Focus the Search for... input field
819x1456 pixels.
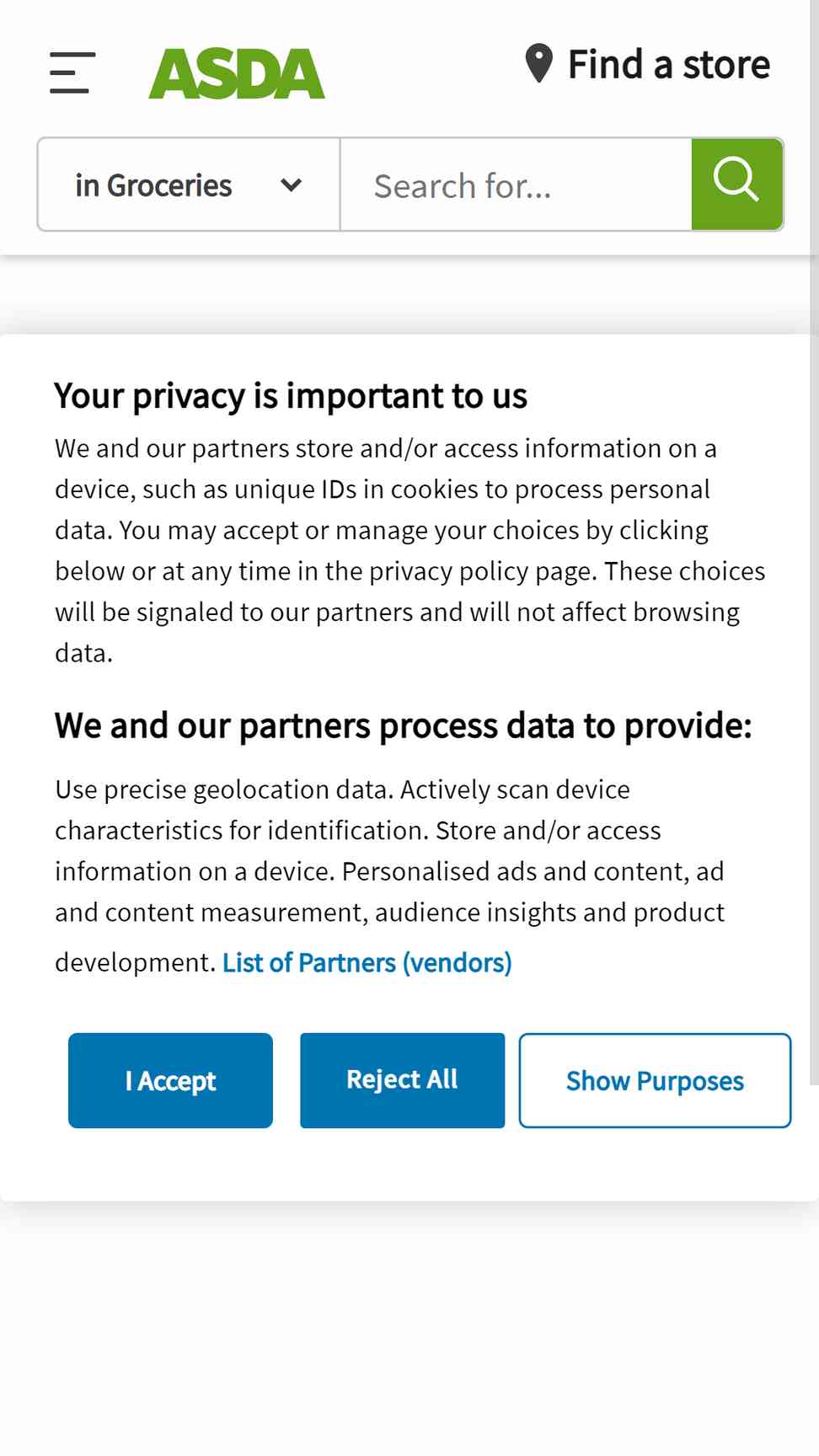click(x=517, y=185)
